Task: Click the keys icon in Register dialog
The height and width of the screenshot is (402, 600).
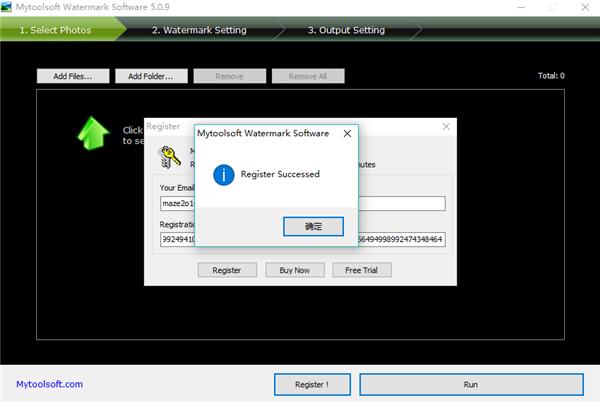Action: pyautogui.click(x=168, y=157)
